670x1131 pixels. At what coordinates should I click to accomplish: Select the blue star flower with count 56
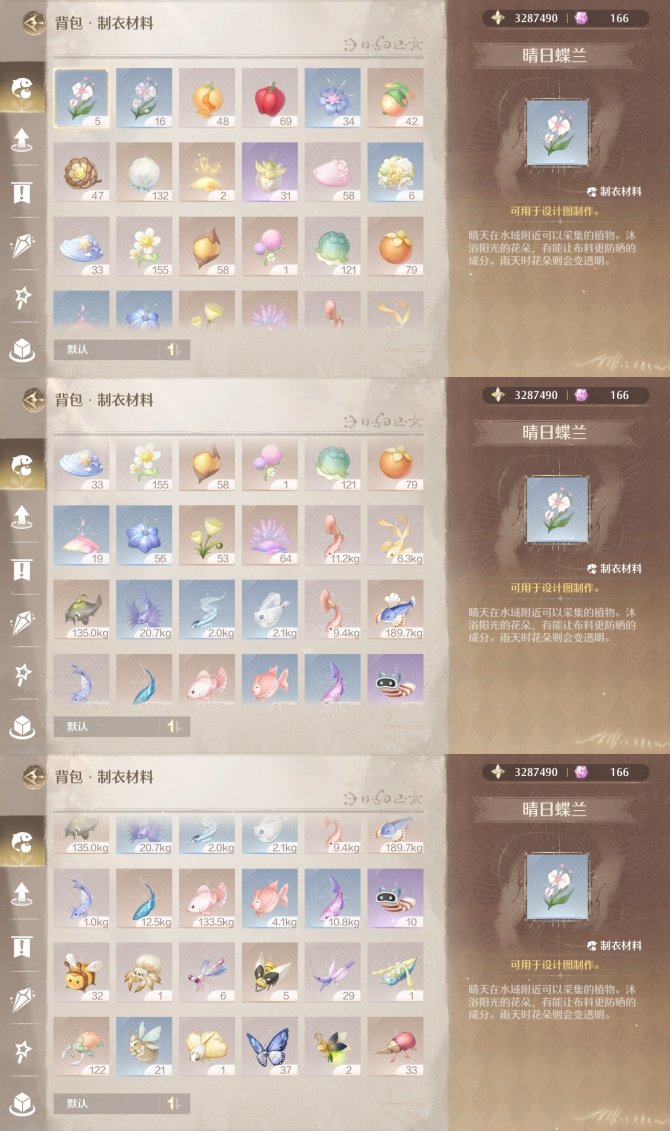coord(144,535)
